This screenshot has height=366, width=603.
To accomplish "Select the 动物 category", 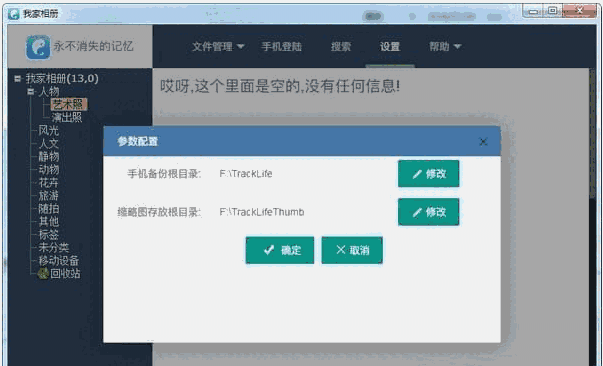I will coord(48,170).
